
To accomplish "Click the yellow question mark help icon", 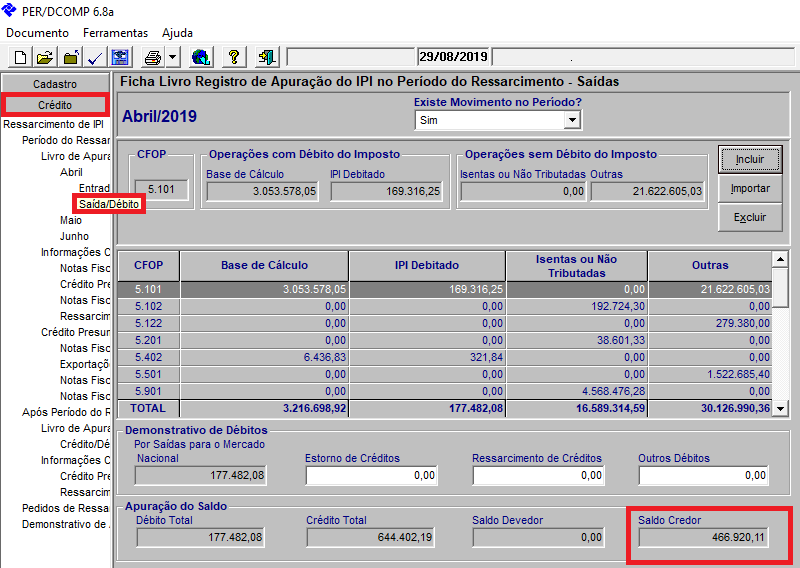I will (x=234, y=57).
